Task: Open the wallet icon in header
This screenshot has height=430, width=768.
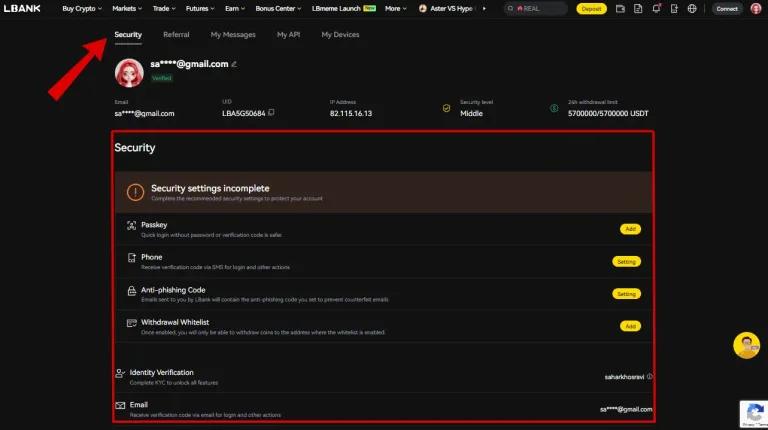Action: click(620, 8)
